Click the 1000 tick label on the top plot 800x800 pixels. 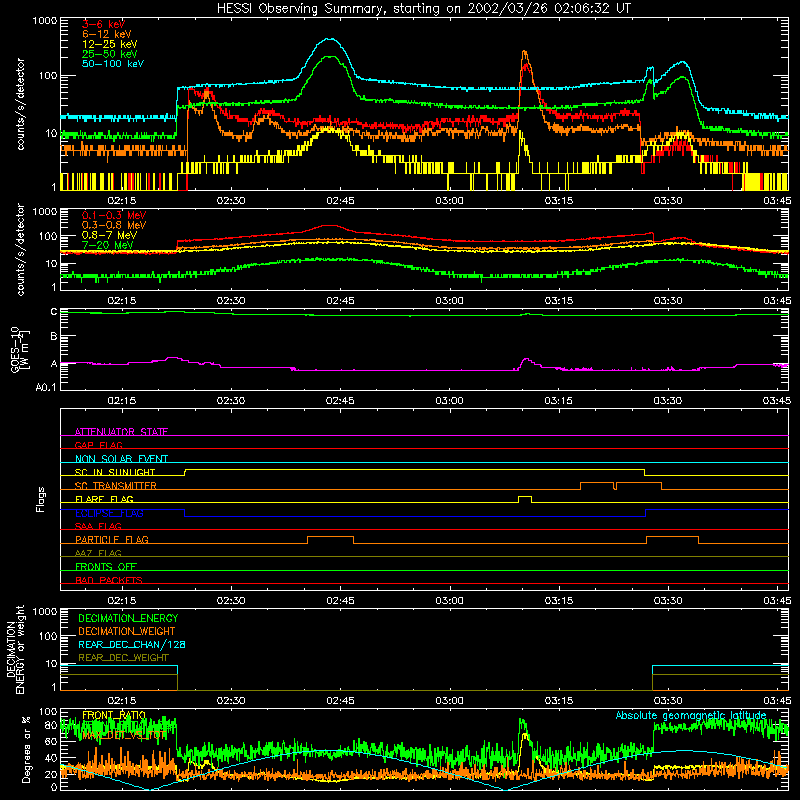click(45, 21)
